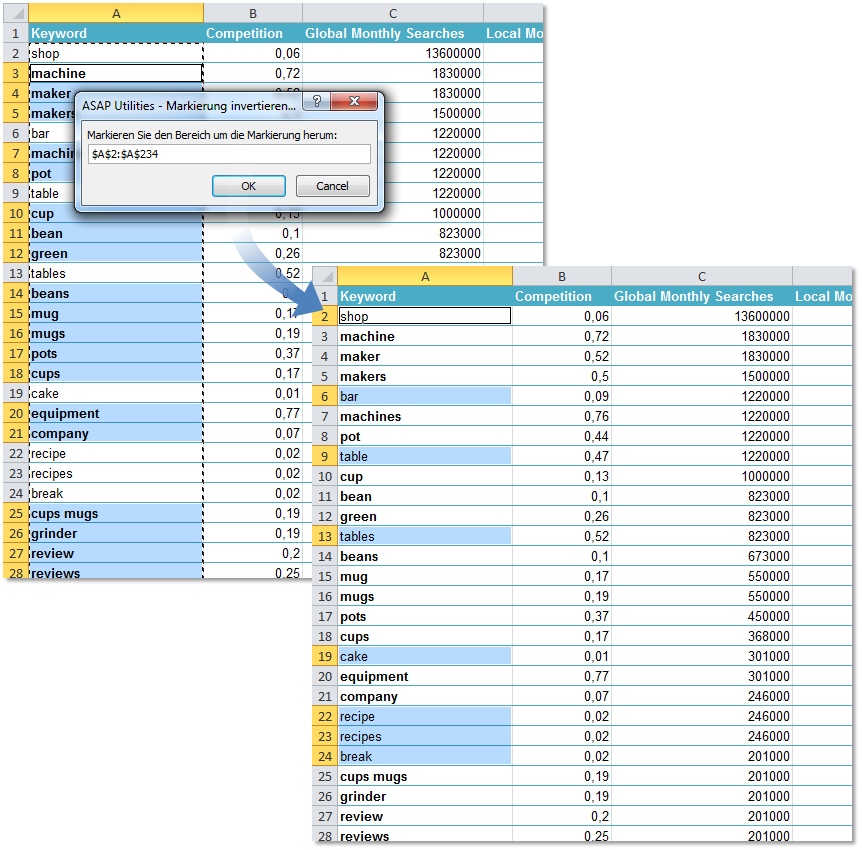Select row header 9 in right sheet

pyautogui.click(x=325, y=456)
